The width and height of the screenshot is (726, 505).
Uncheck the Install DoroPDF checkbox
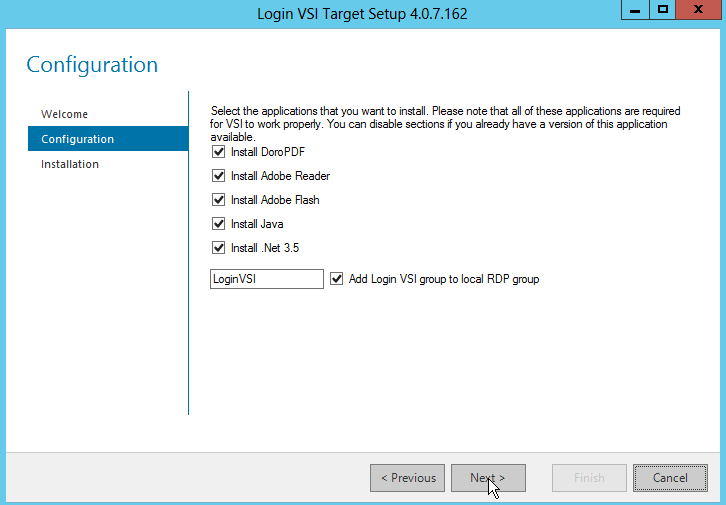tap(219, 152)
